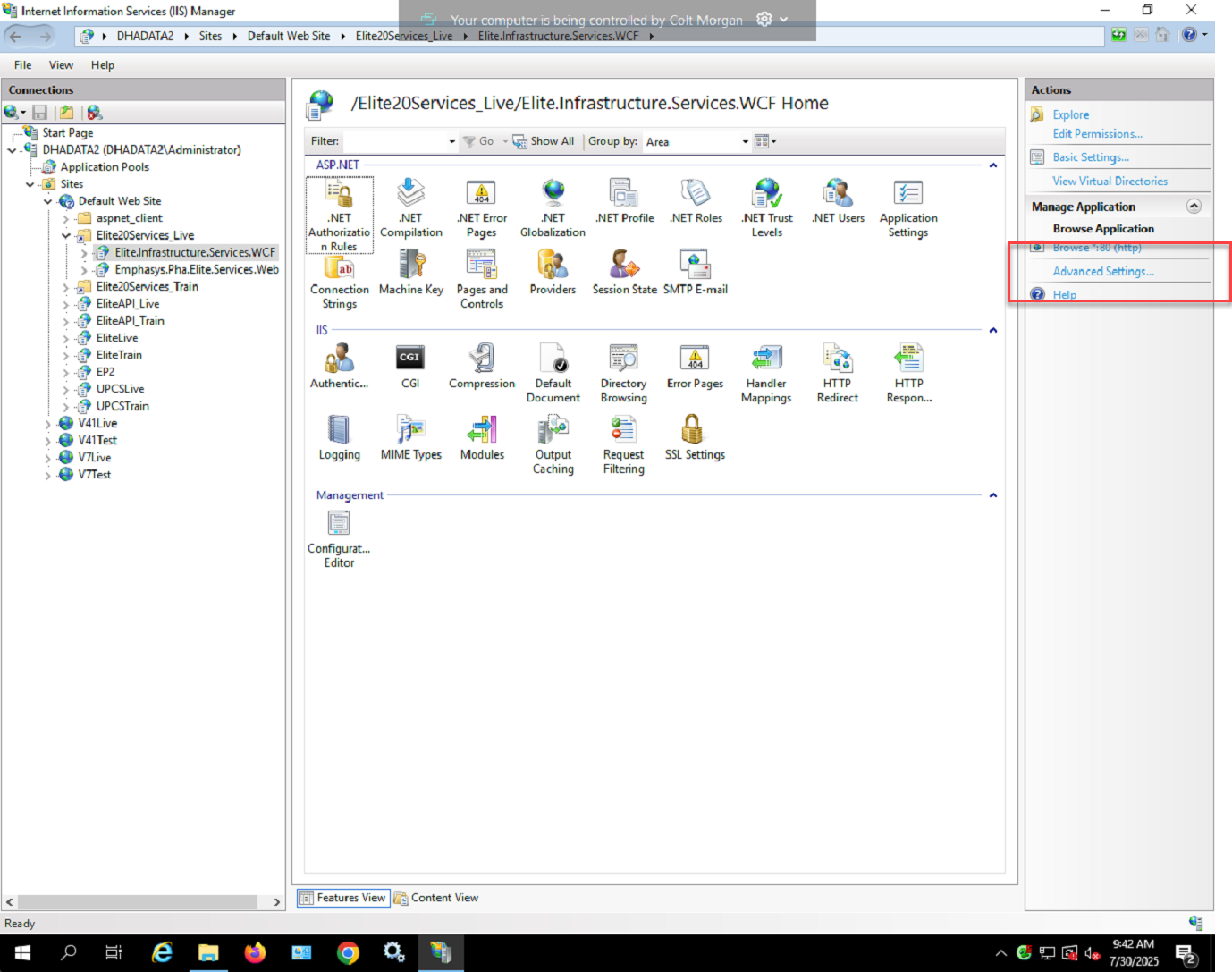The width and height of the screenshot is (1232, 972).
Task: Collapse the Default Web Site node
Action: (48, 202)
